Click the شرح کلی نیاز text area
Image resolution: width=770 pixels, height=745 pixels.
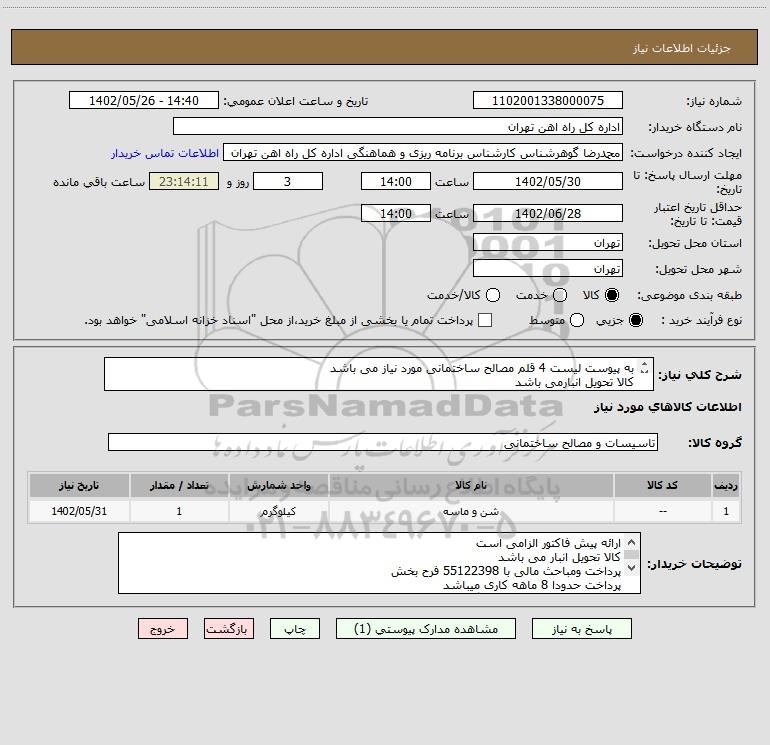[x=379, y=374]
